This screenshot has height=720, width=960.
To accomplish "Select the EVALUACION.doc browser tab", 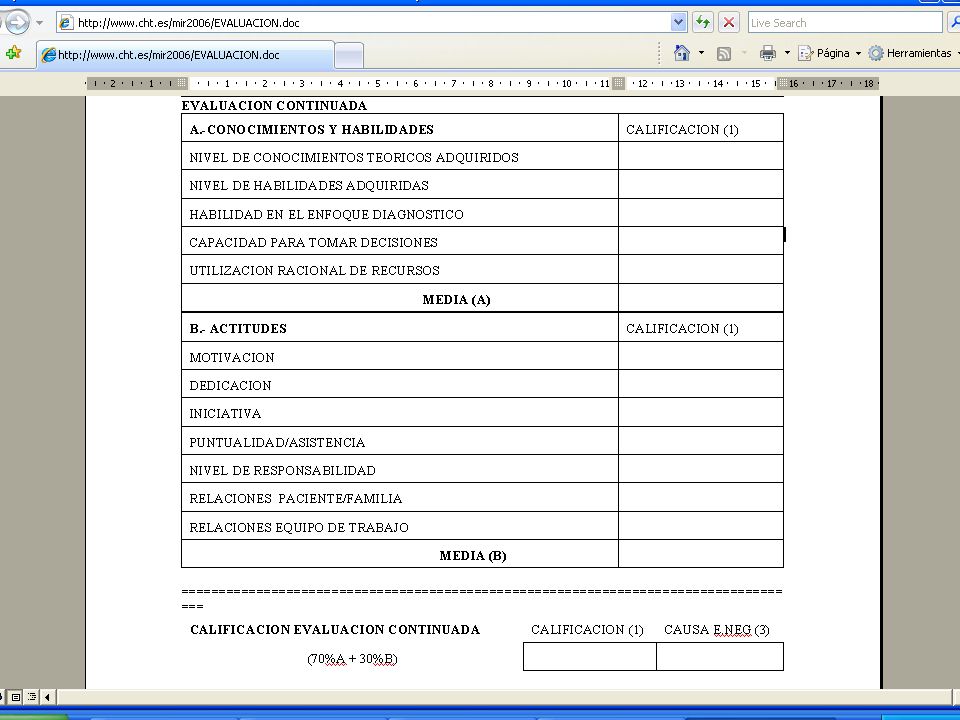I will (x=186, y=54).
